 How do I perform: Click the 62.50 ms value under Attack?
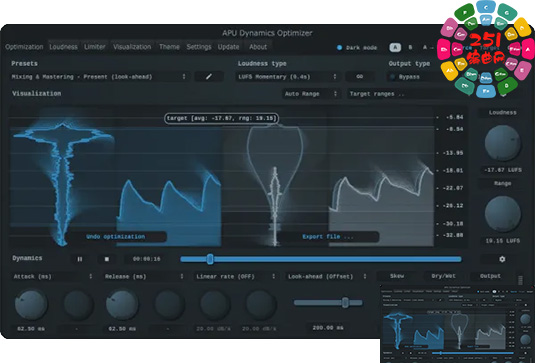pos(31,329)
